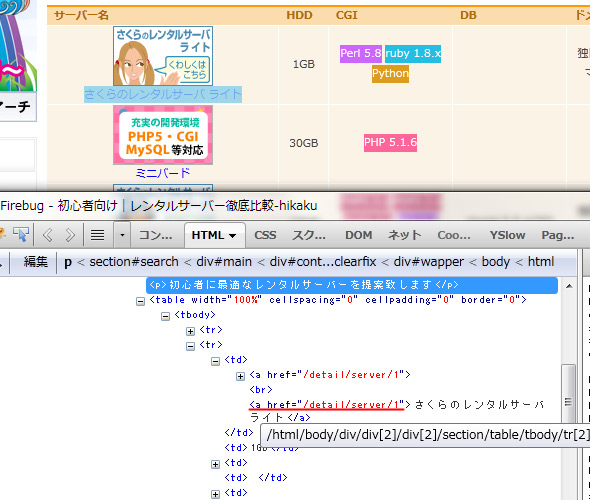The image size is (590, 500).
Task: Open the スク... script tab
Action: (309, 235)
